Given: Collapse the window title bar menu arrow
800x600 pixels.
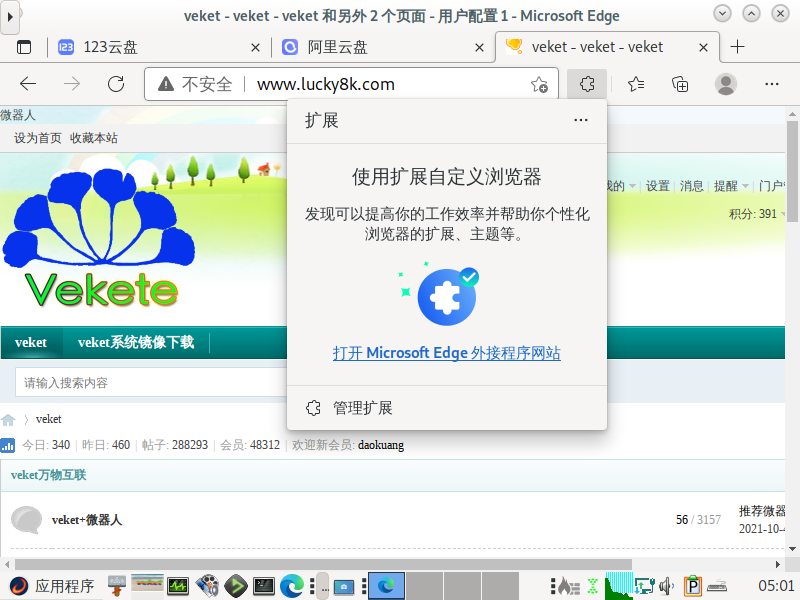Looking at the screenshot, I should 10,17.
